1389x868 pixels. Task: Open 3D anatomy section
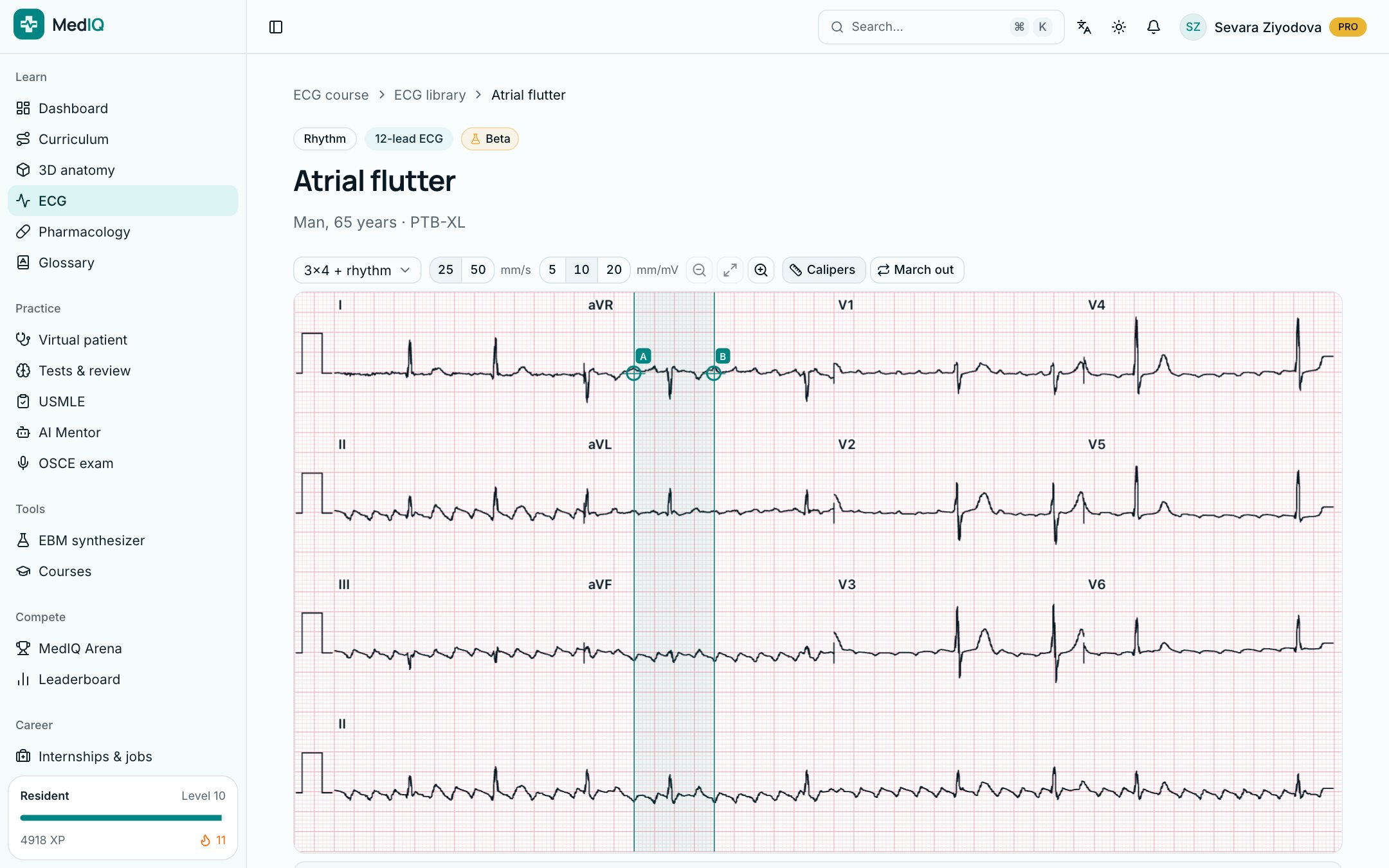[123, 170]
